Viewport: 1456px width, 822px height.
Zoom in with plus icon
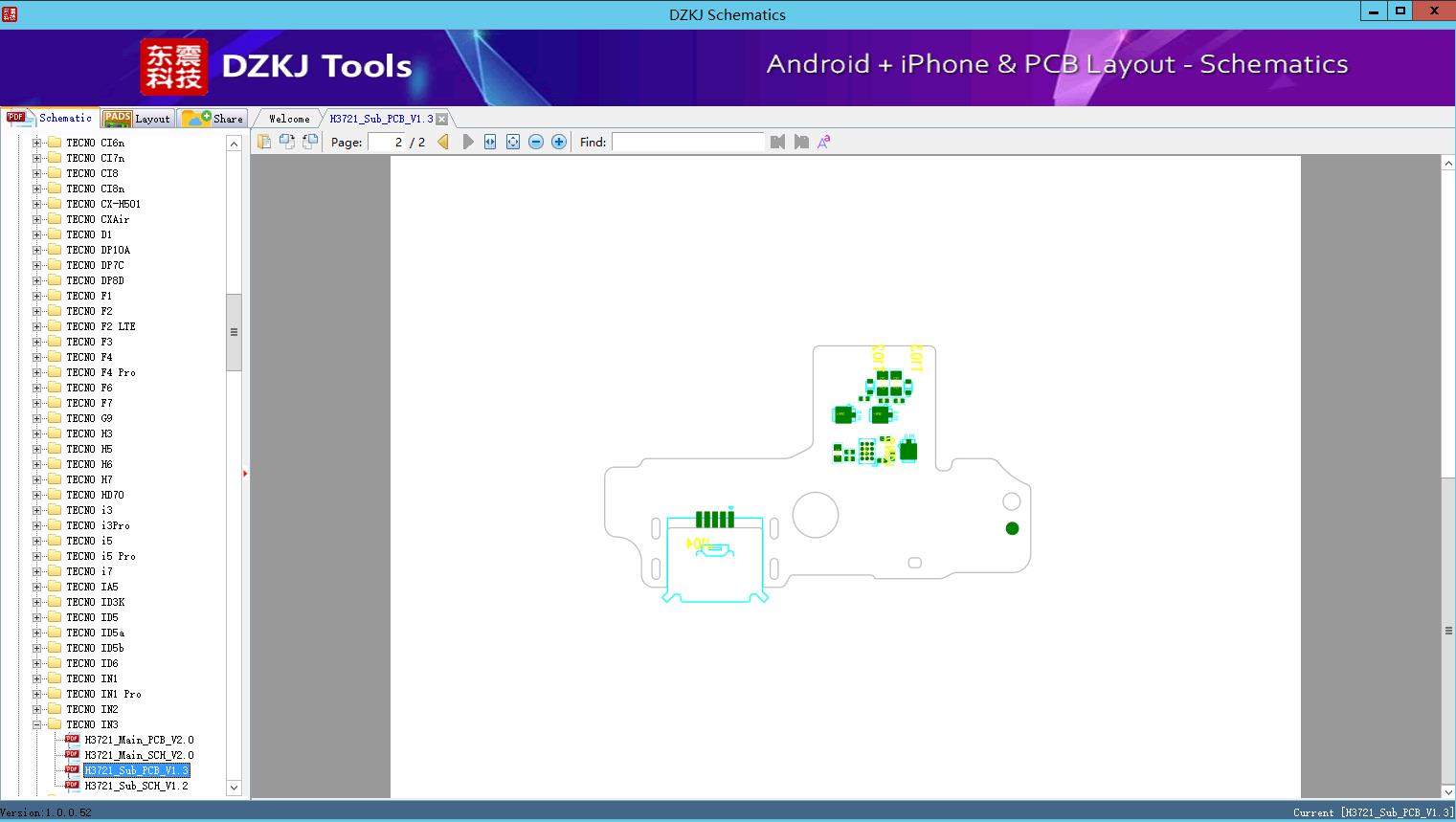(559, 142)
